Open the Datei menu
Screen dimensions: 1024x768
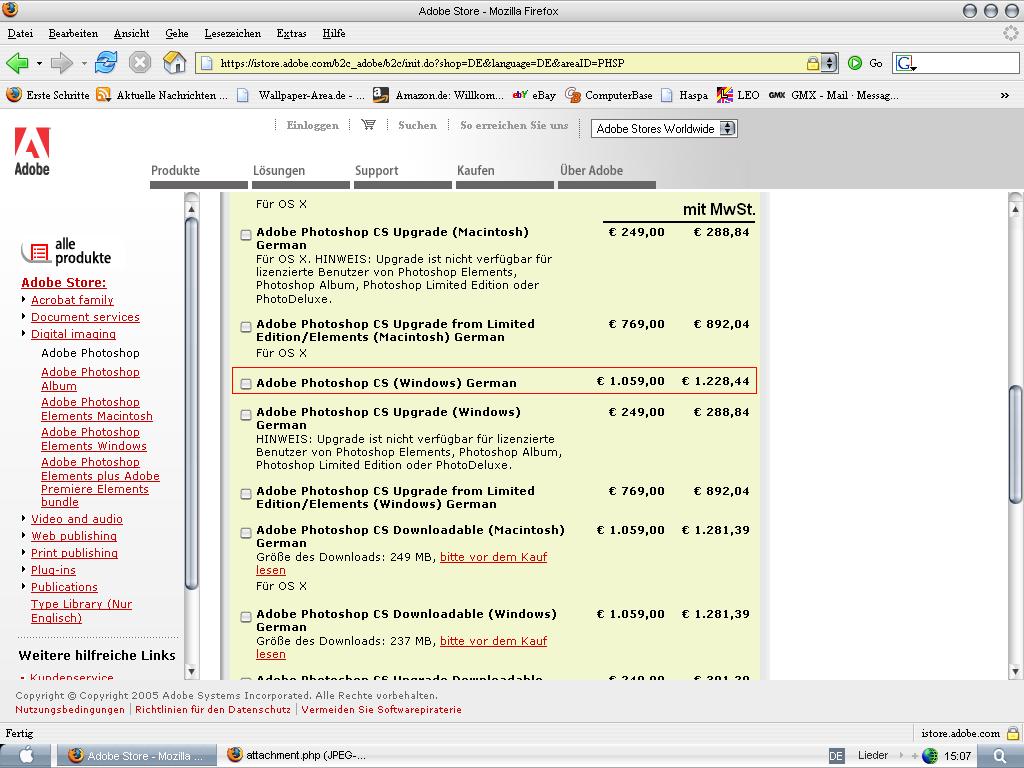tap(20, 33)
